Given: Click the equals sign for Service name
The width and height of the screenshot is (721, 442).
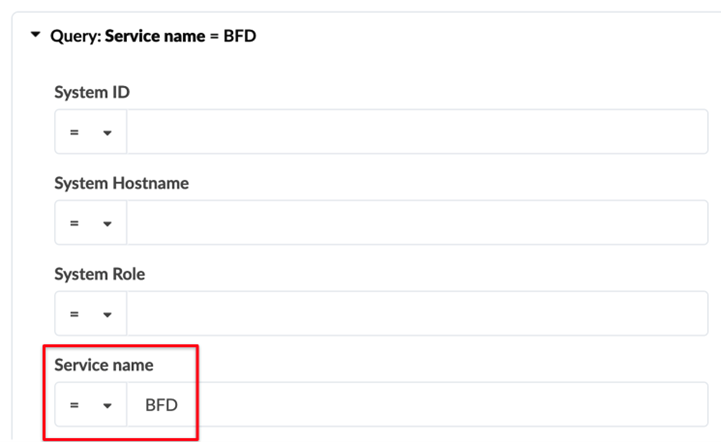Looking at the screenshot, I should [74, 406].
